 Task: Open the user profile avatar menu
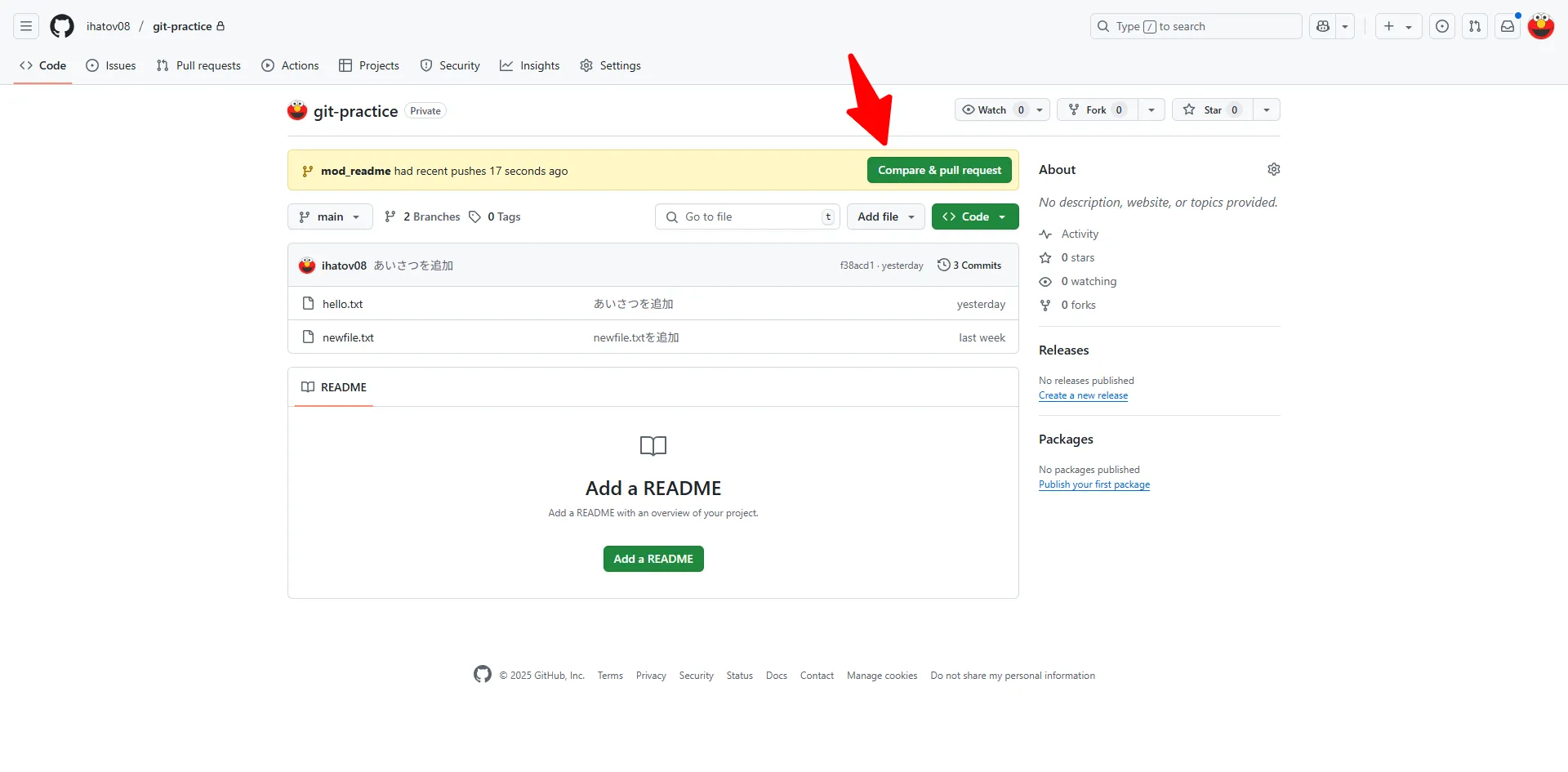tap(1541, 26)
